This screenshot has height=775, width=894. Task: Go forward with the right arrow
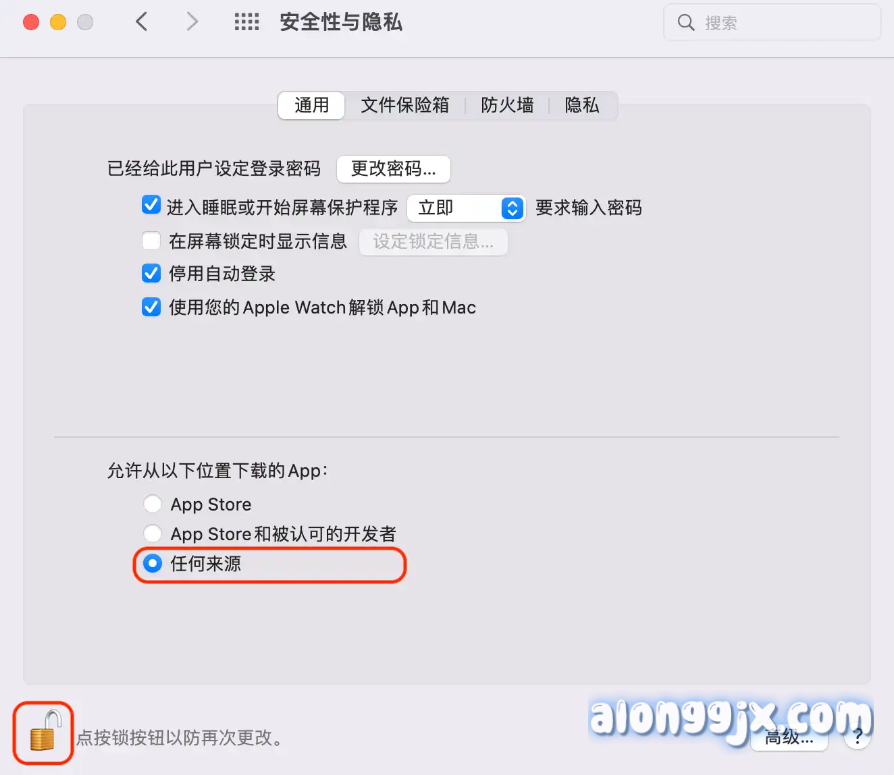tap(192, 22)
